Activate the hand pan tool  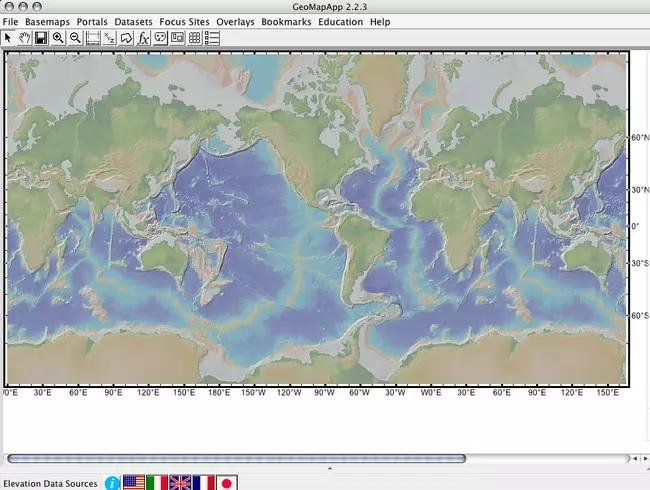24,38
